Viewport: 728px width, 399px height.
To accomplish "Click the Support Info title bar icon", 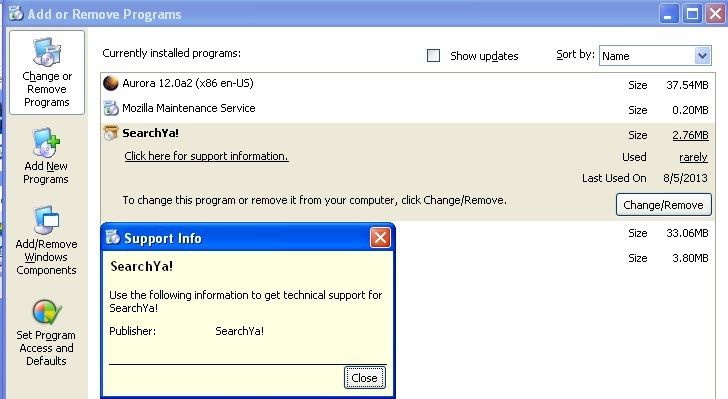I will [112, 237].
